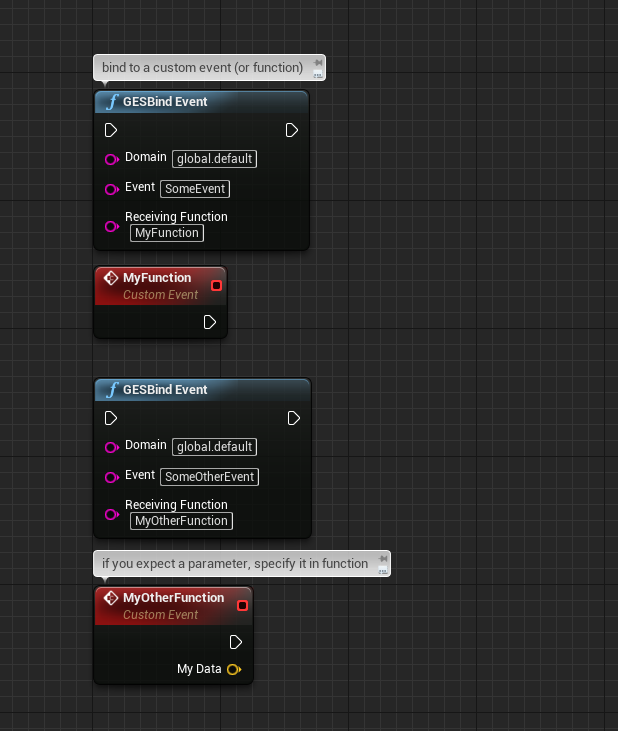This screenshot has width=618, height=731.
Task: Click Domain pin on SomeEvent bind node
Action: (x=112, y=159)
